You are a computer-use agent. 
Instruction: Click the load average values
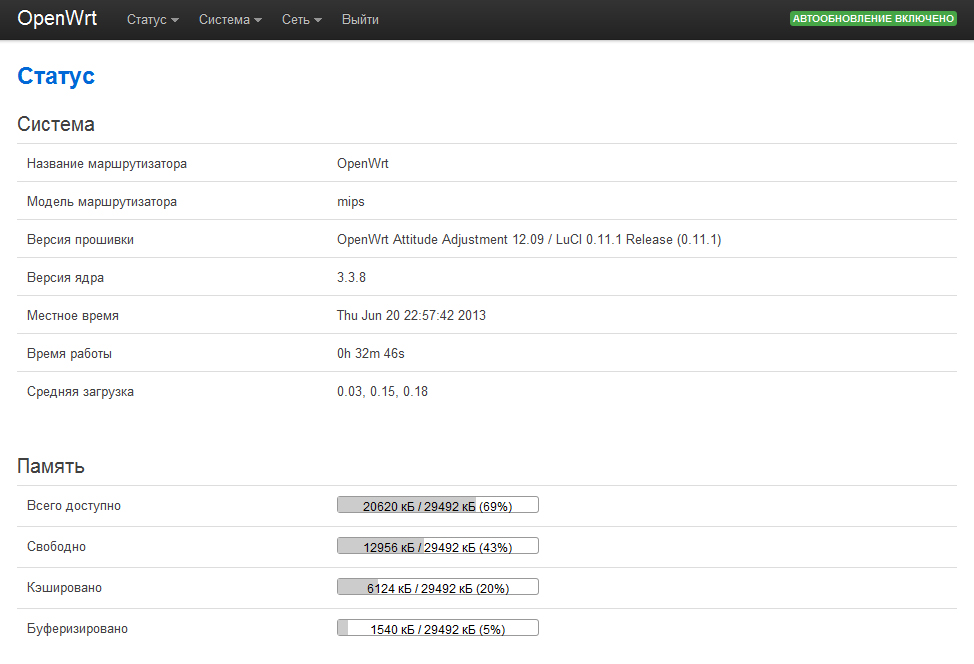pos(382,392)
